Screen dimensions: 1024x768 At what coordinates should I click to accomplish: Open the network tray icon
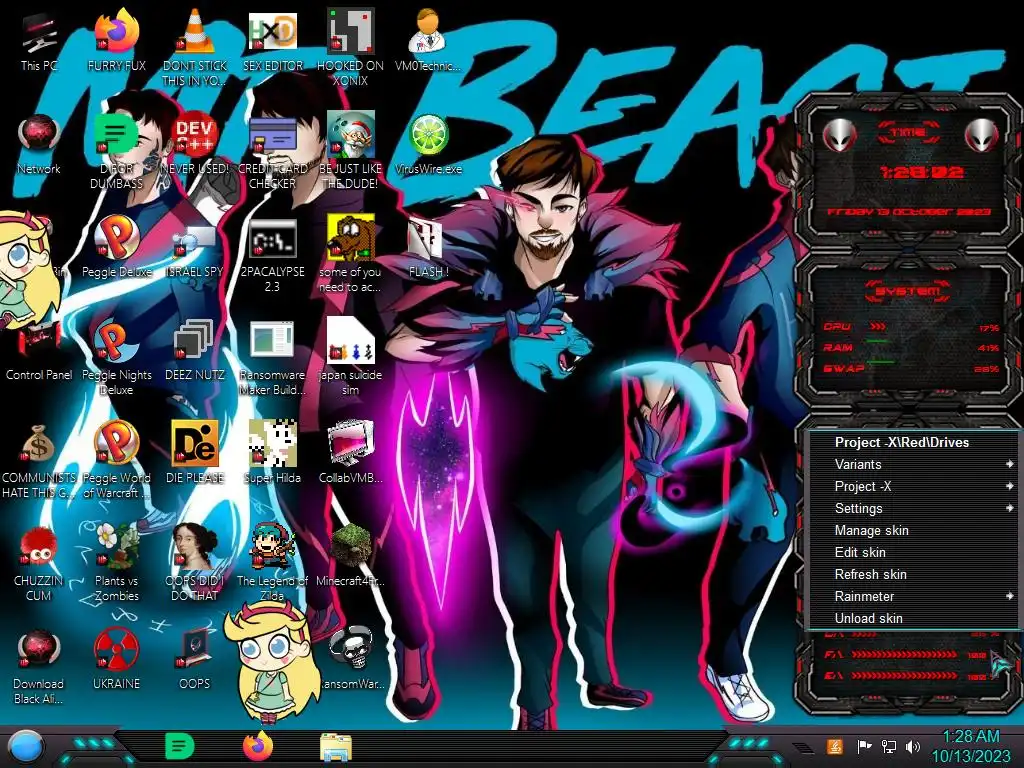point(889,746)
